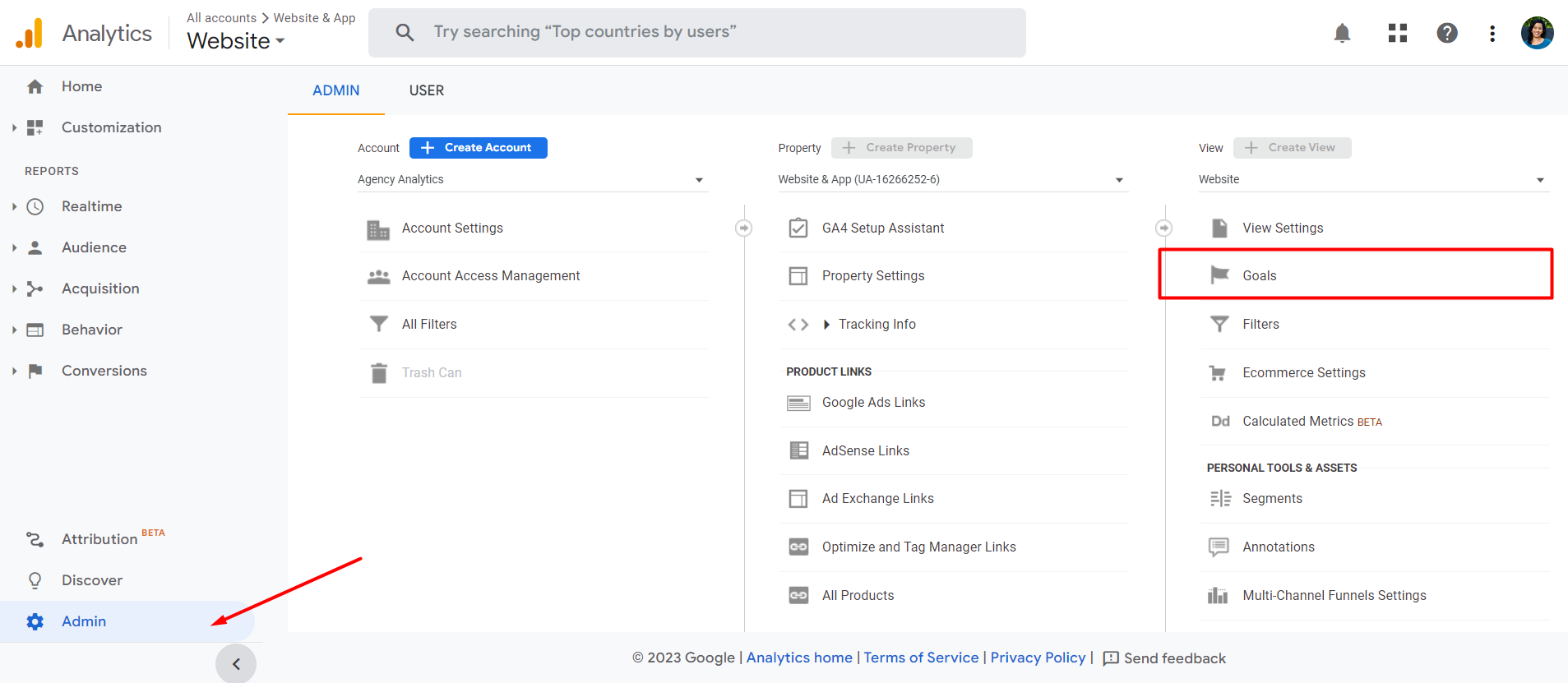Open Discover in the sidebar

pyautogui.click(x=92, y=580)
